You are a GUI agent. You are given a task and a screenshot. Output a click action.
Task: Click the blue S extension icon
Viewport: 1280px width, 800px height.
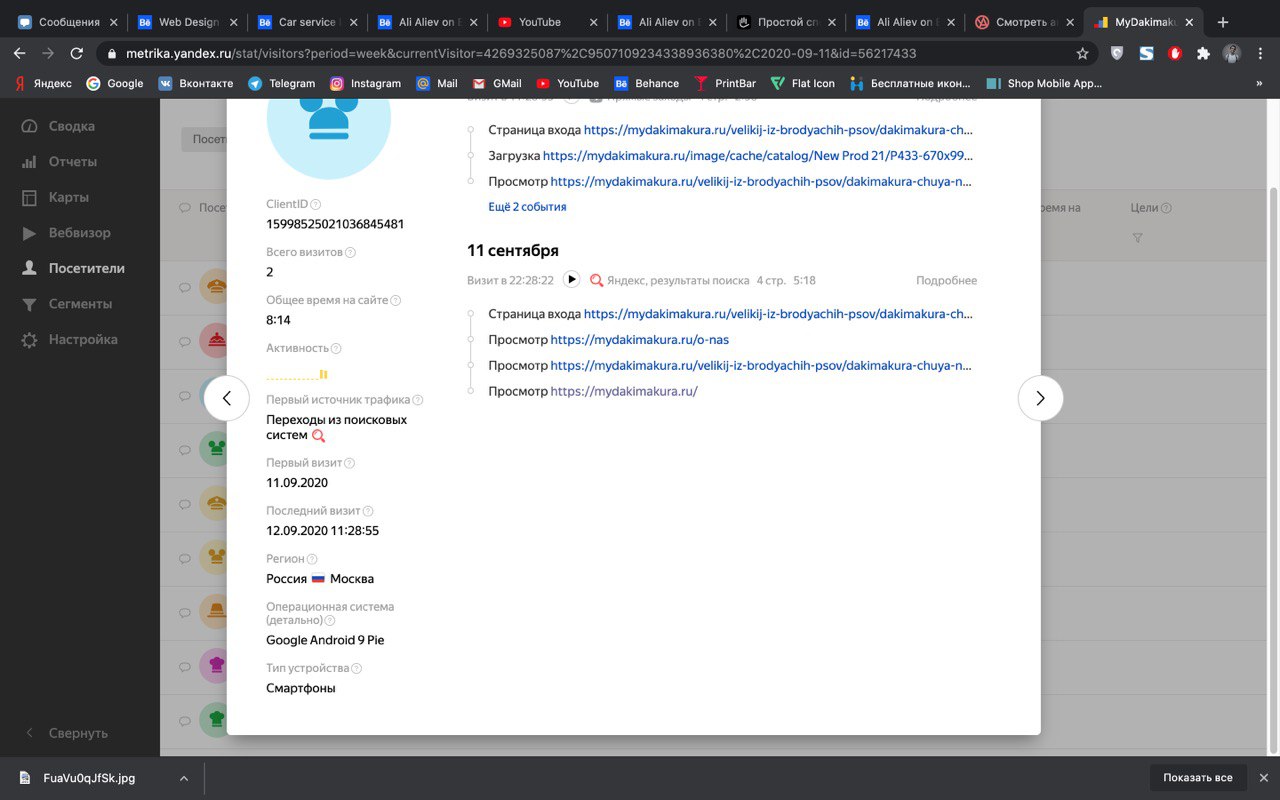pyautogui.click(x=1146, y=53)
